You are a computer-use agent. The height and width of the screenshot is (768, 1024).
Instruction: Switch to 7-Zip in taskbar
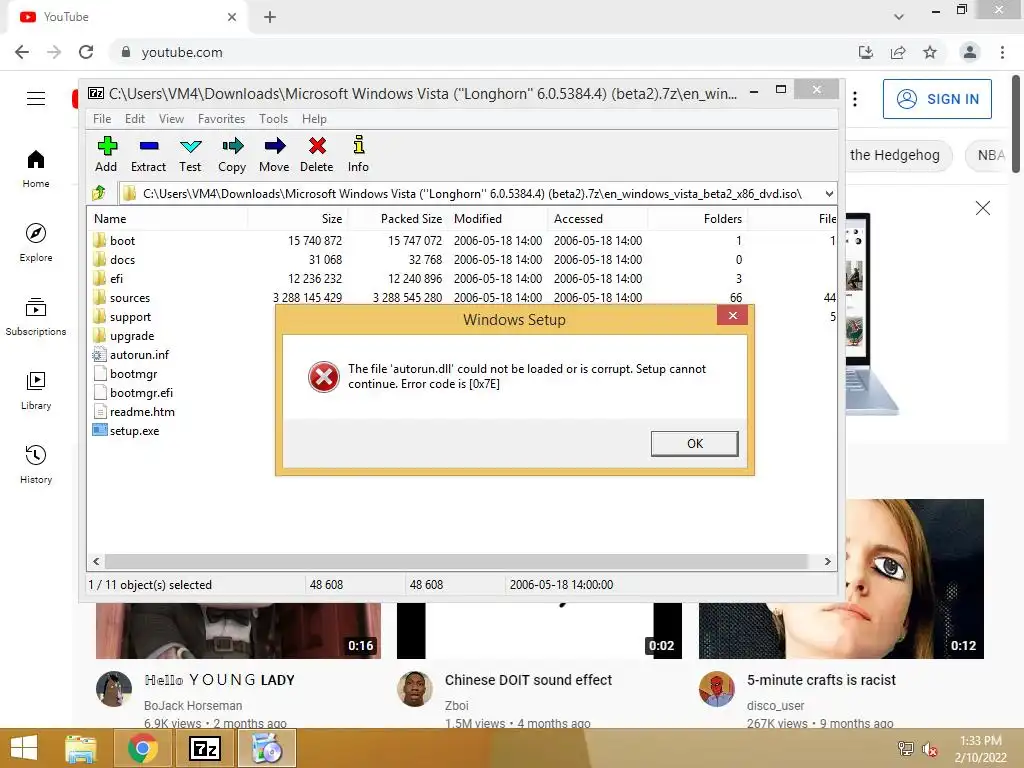pos(204,748)
